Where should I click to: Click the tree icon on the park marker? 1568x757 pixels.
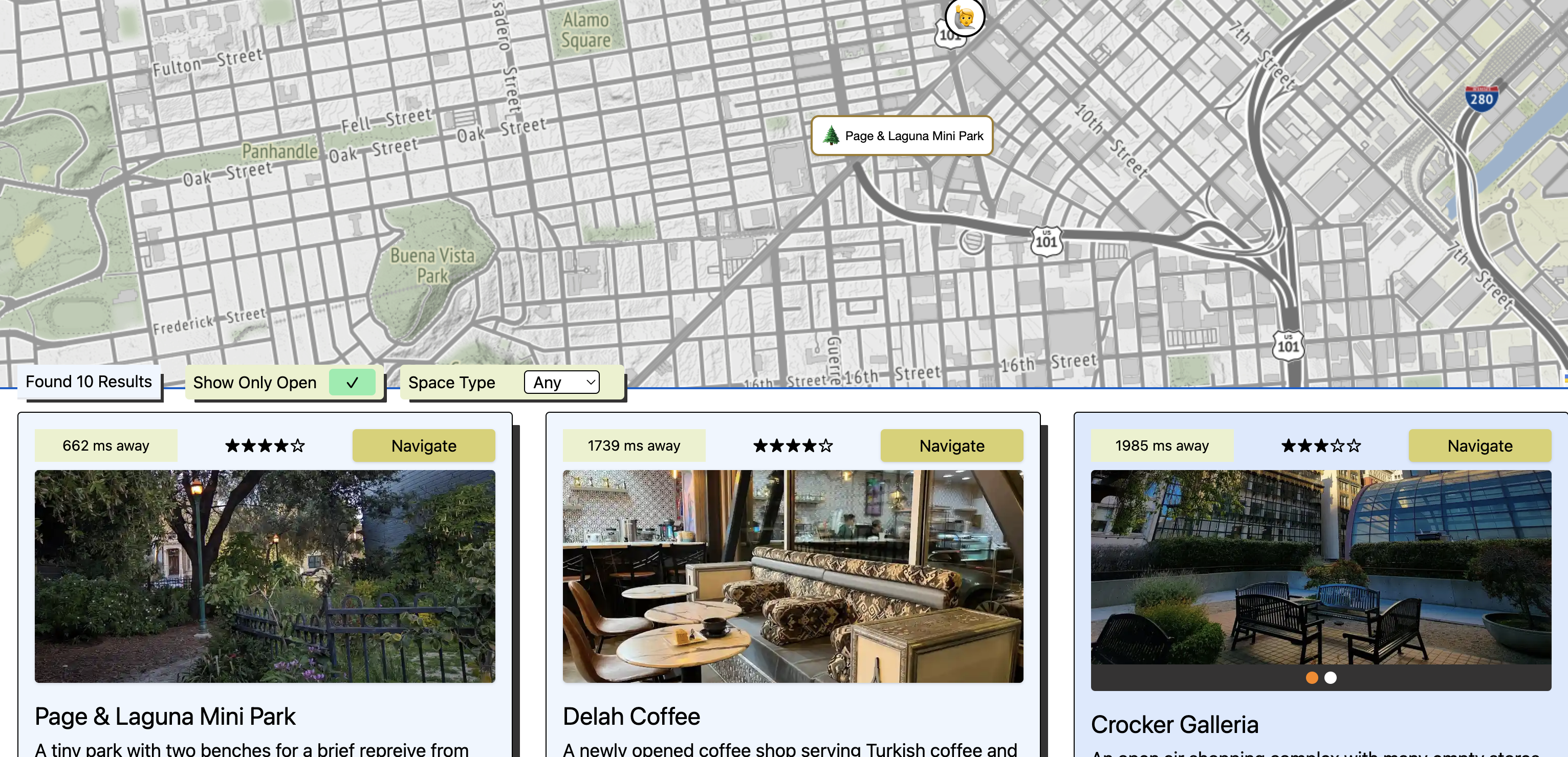[831, 135]
